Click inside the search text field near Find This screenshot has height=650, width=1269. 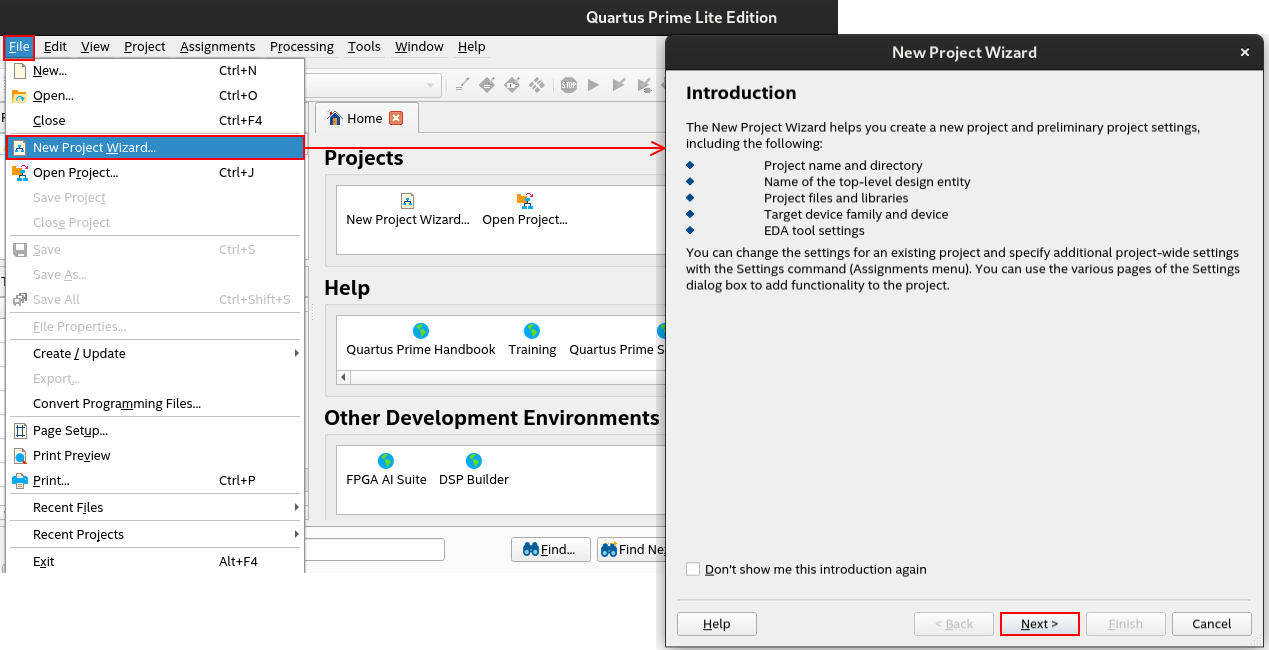[x=380, y=549]
